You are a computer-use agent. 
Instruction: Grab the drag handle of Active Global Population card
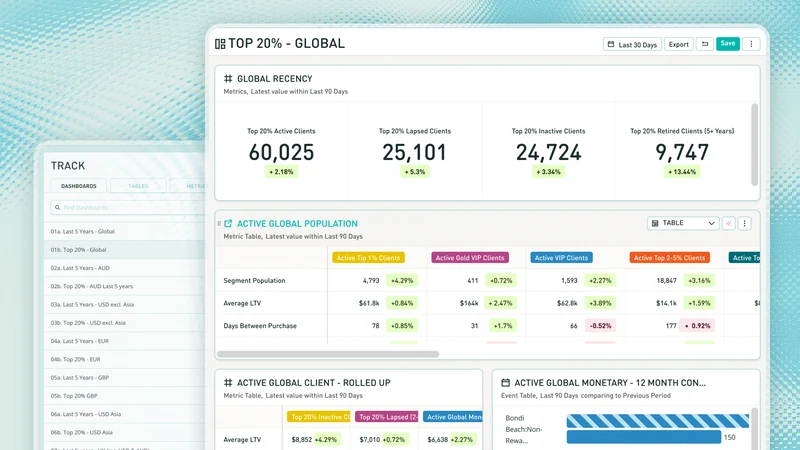(x=219, y=223)
